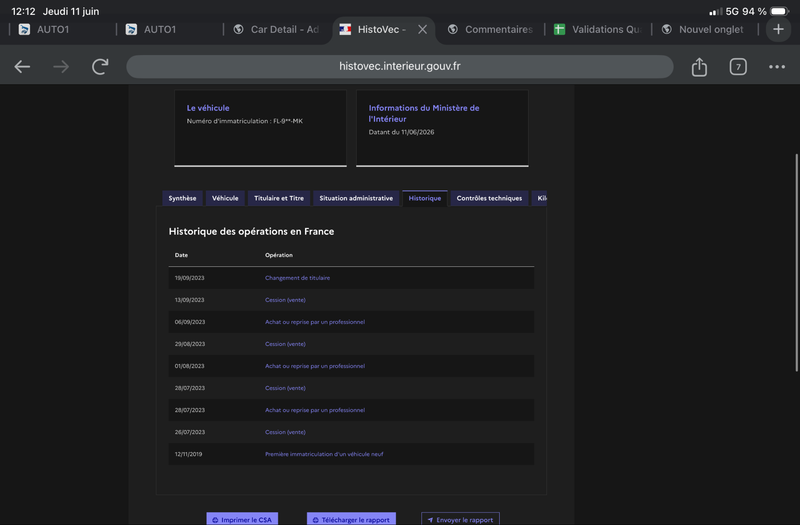
Task: Reload the page with the refresh icon
Action: click(100, 66)
